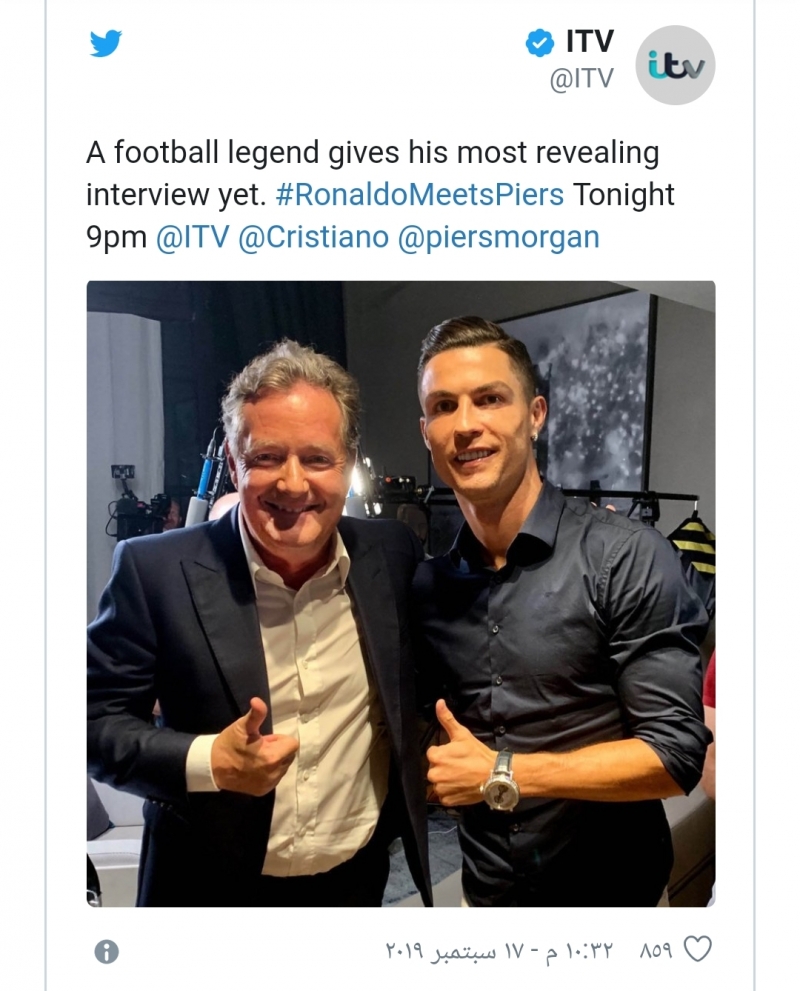Screen dimensions: 800x991
Task: Click the @ITV mention in tweet text
Action: pos(193,237)
